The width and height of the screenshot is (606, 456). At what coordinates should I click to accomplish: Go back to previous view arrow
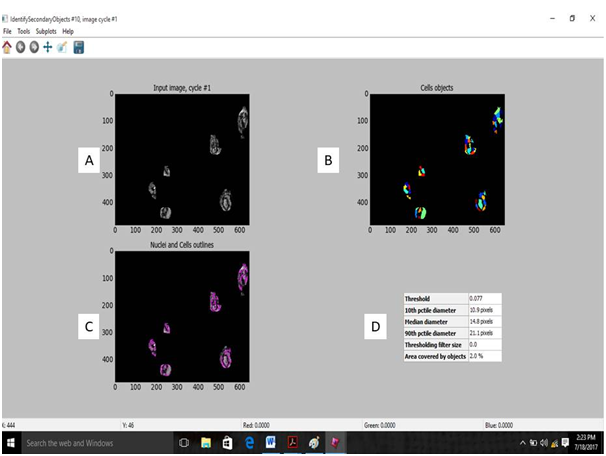coord(21,47)
